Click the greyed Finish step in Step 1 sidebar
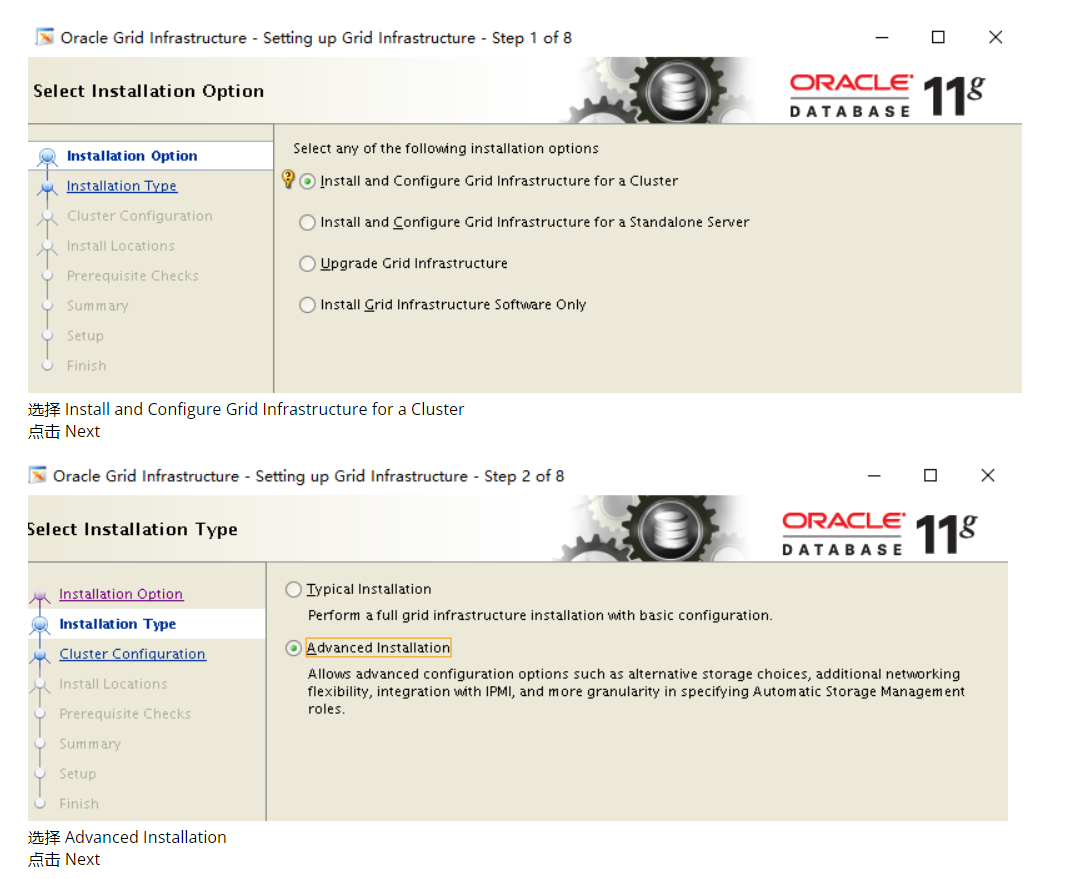The image size is (1070, 879). (x=87, y=366)
